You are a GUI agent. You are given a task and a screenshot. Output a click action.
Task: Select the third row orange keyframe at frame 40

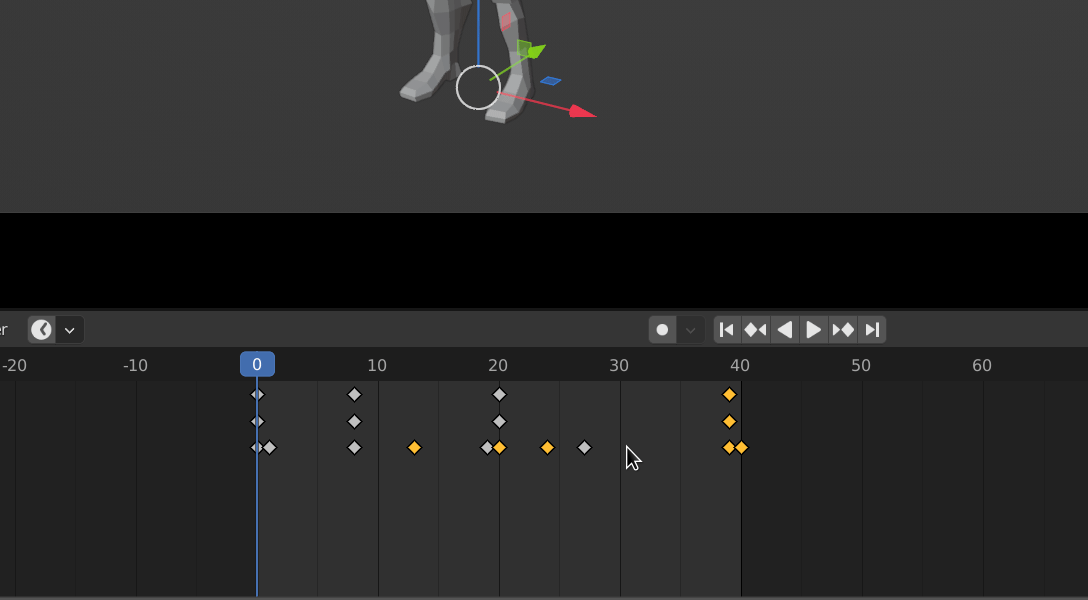coord(742,447)
